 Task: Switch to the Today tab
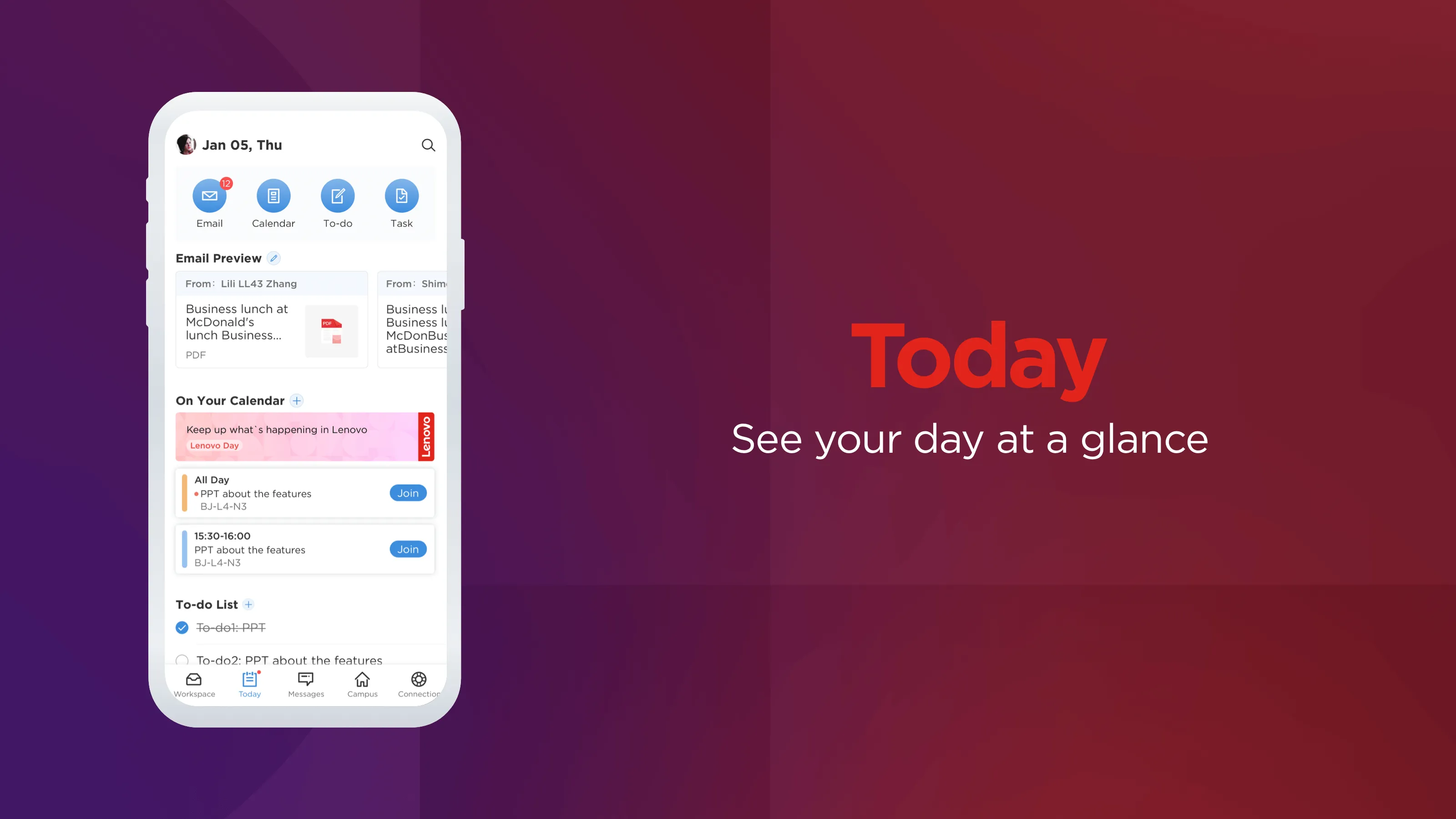pos(249,684)
